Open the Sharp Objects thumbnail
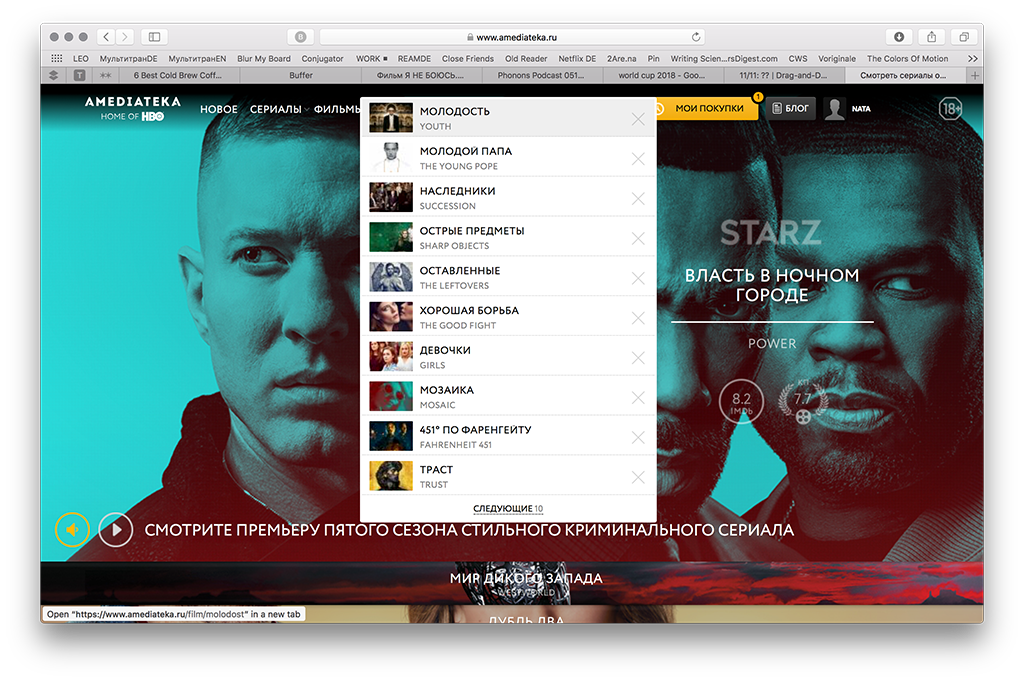Image resolution: width=1024 pixels, height=681 pixels. (x=391, y=237)
